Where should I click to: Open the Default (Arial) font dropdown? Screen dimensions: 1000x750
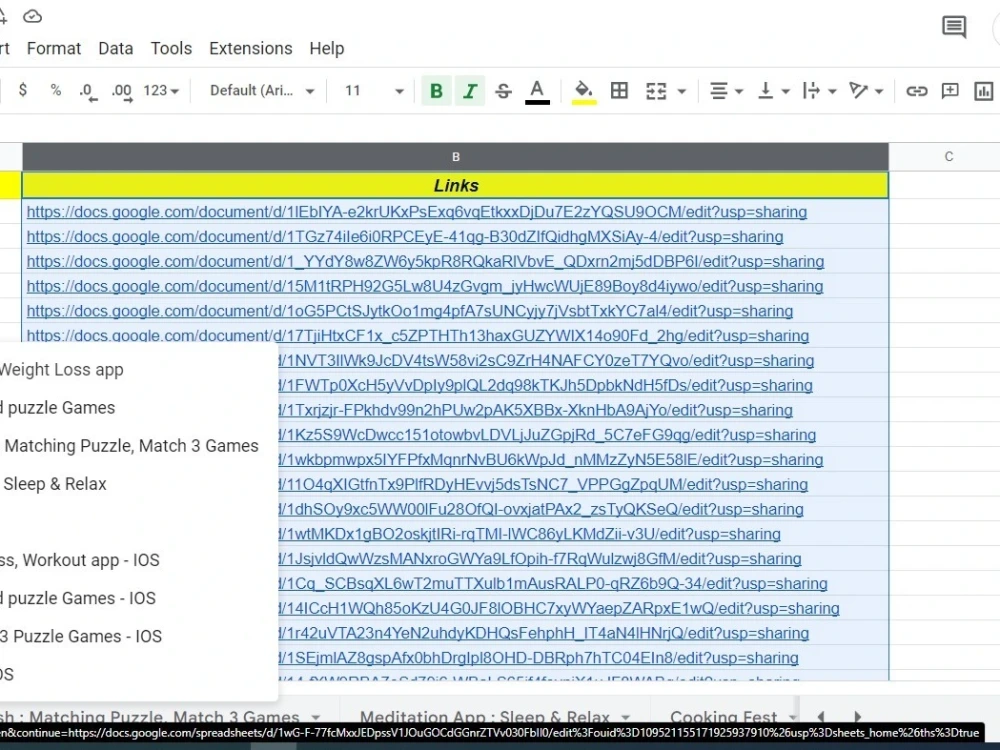pyautogui.click(x=262, y=91)
